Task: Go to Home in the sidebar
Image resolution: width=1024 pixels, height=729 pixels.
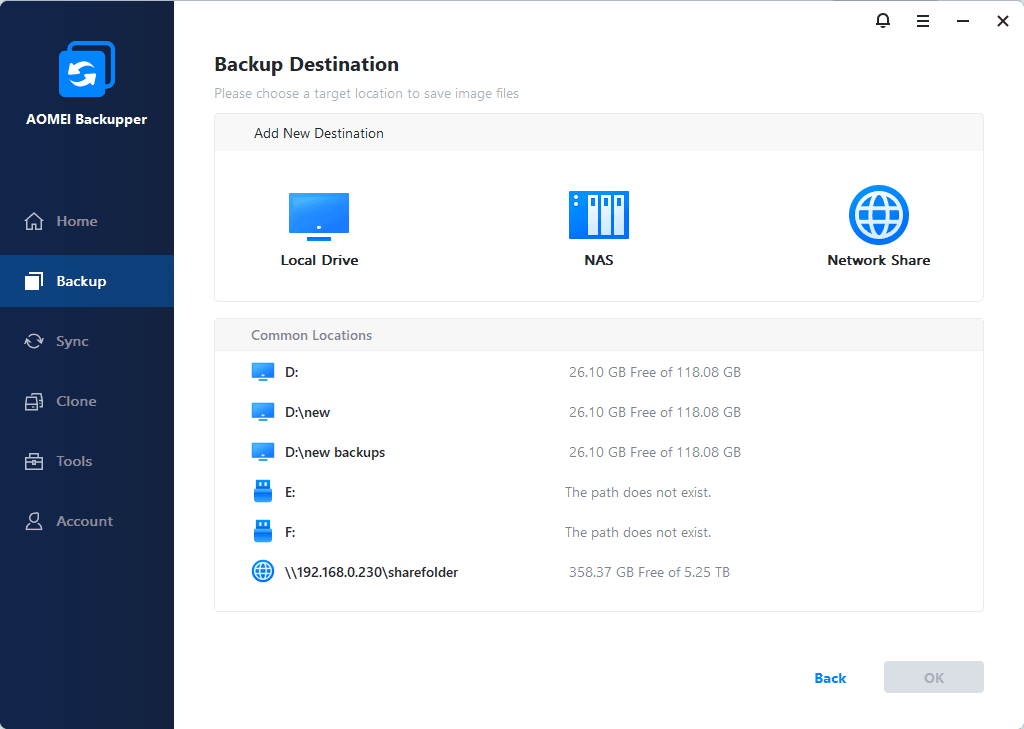Action: click(76, 221)
